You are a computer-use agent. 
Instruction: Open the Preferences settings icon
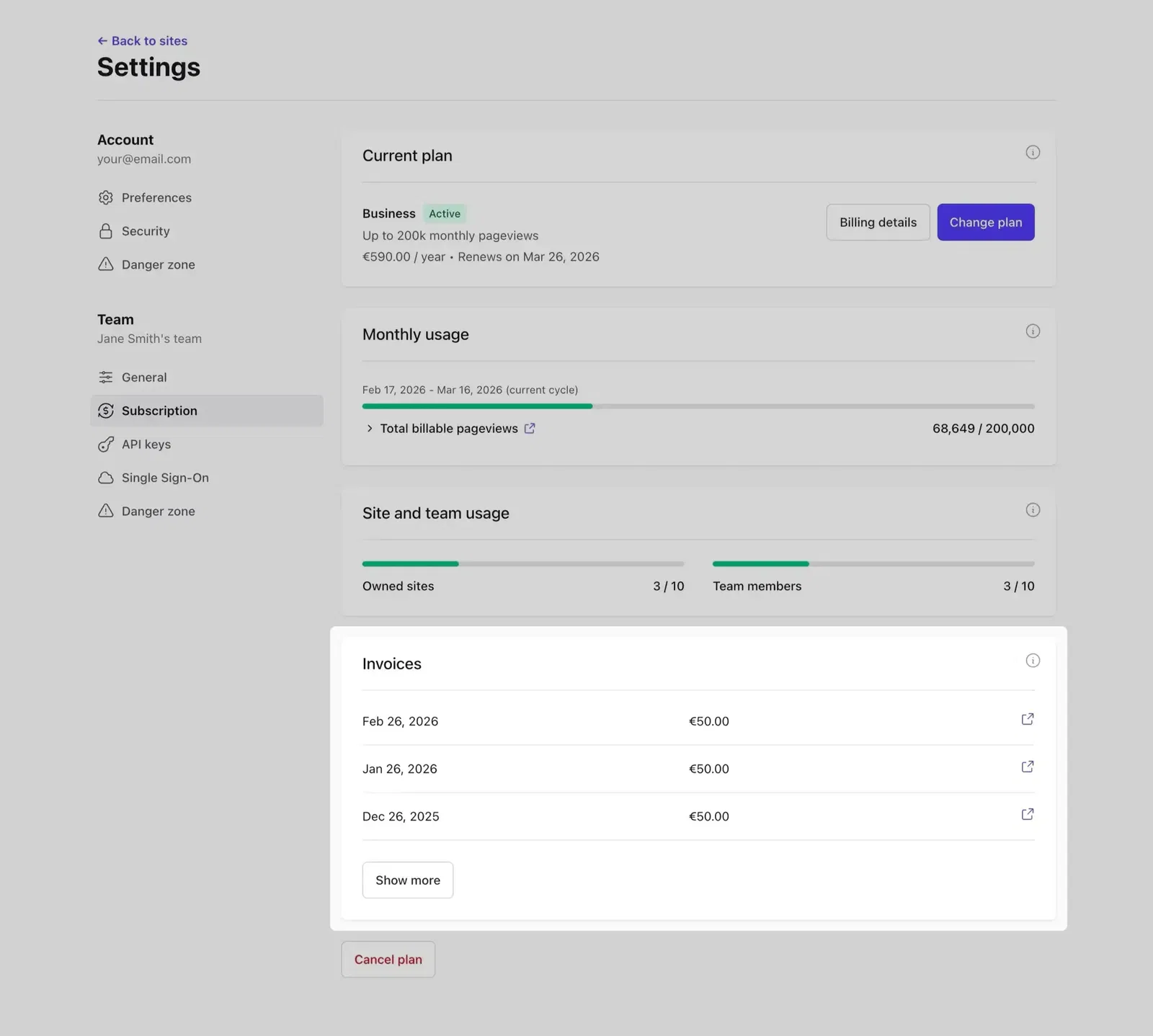(x=106, y=197)
